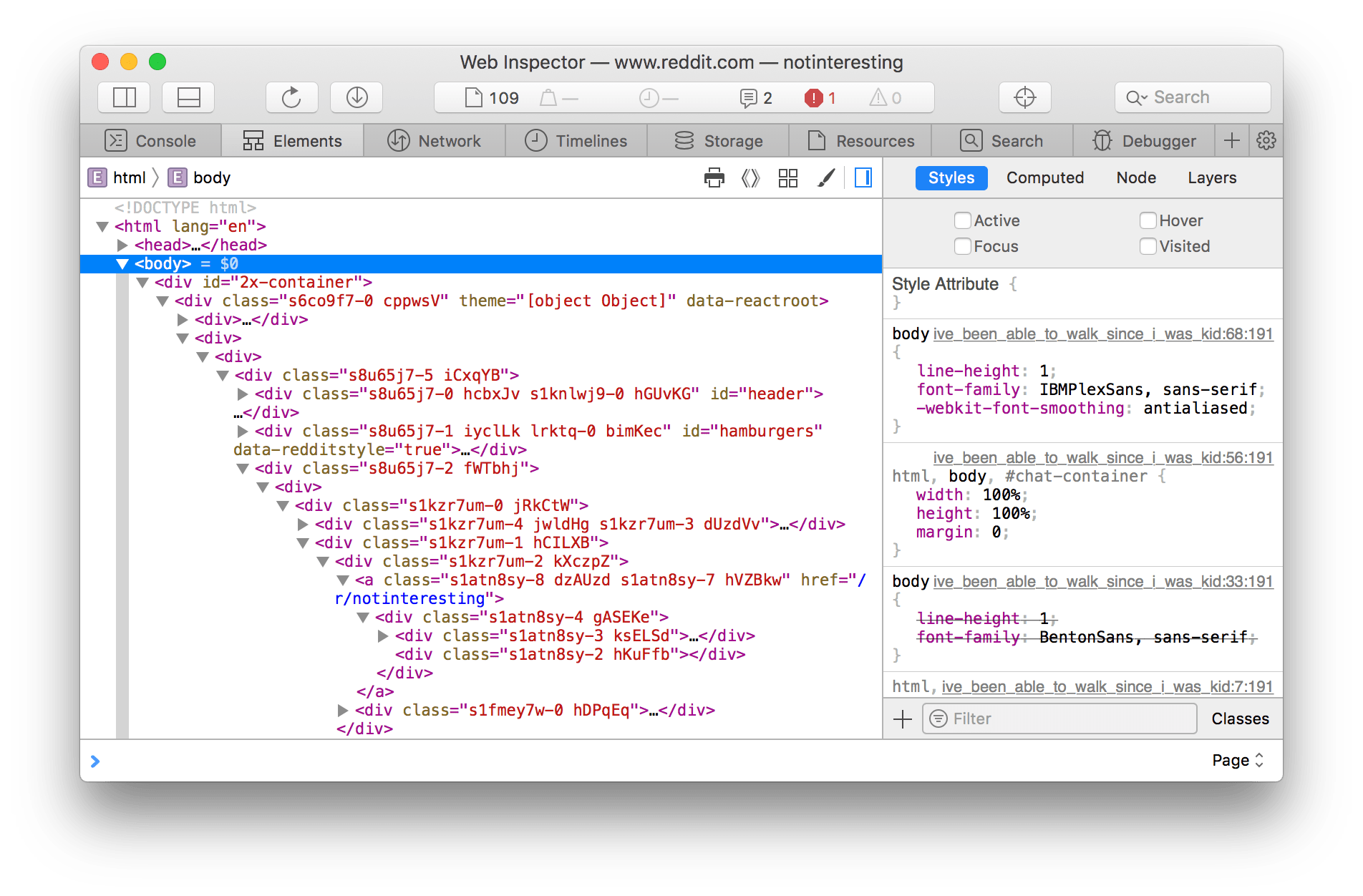Open stylesheet link at line 56:191
Screen dimensions: 1363x896
pyautogui.click(x=1103, y=457)
